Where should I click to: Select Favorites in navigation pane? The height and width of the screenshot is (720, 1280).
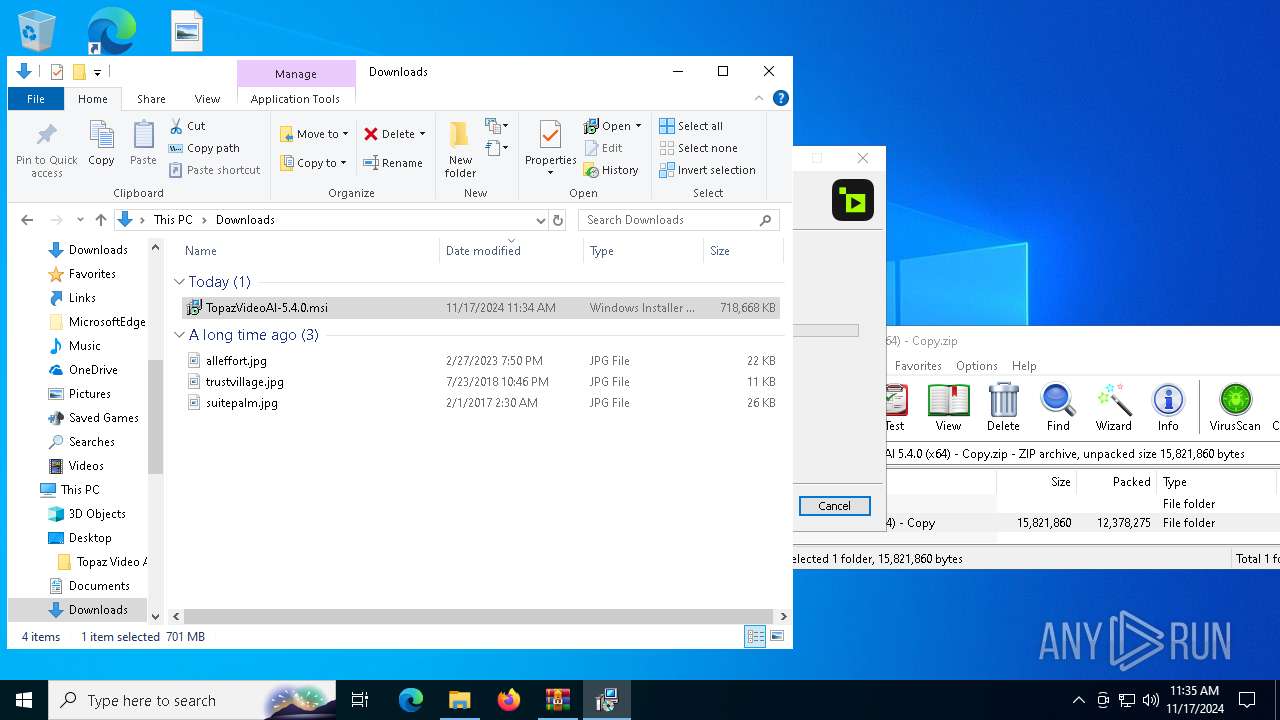pyautogui.click(x=92, y=274)
